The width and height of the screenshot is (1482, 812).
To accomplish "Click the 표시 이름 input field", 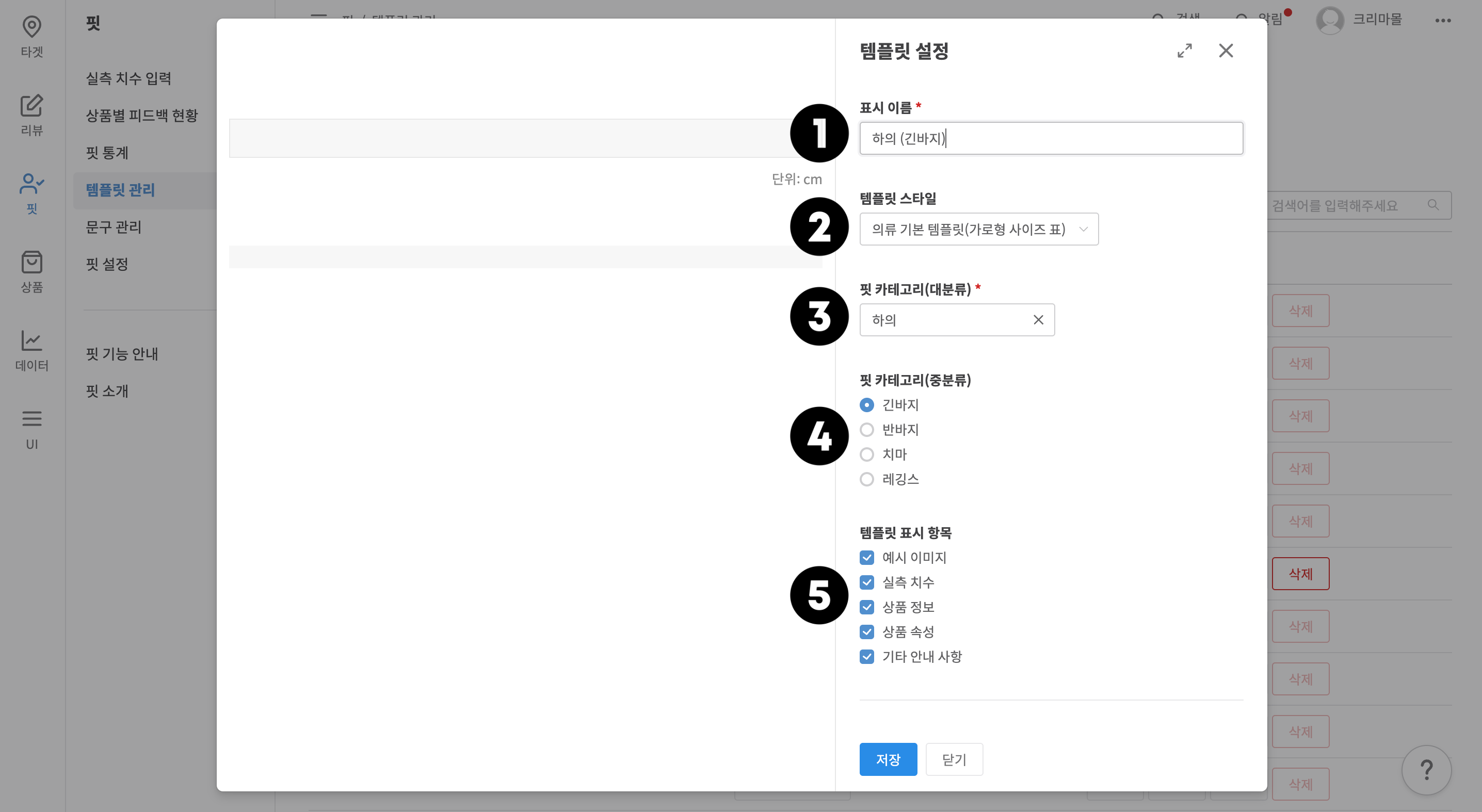I will [1051, 138].
